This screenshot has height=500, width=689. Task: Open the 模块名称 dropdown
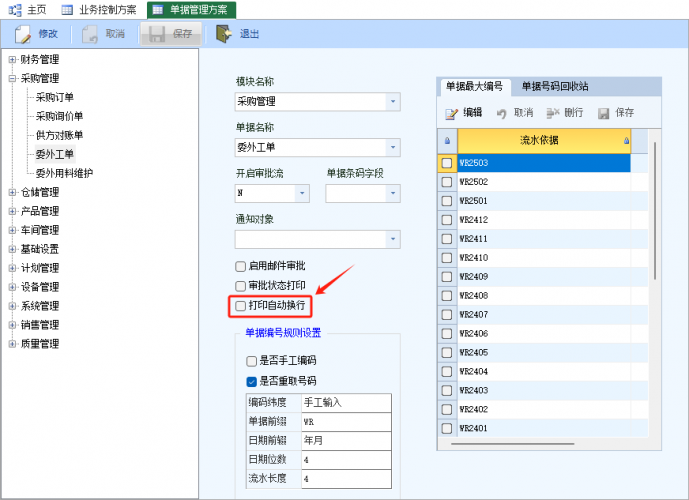[392, 101]
